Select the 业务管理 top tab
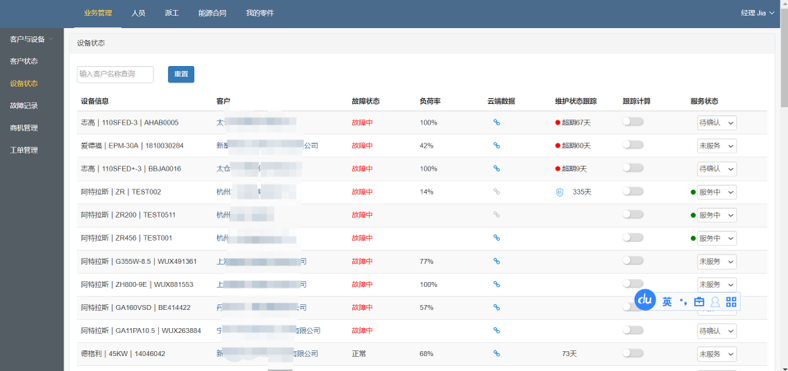Viewport: 788px width, 371px height. (98, 14)
